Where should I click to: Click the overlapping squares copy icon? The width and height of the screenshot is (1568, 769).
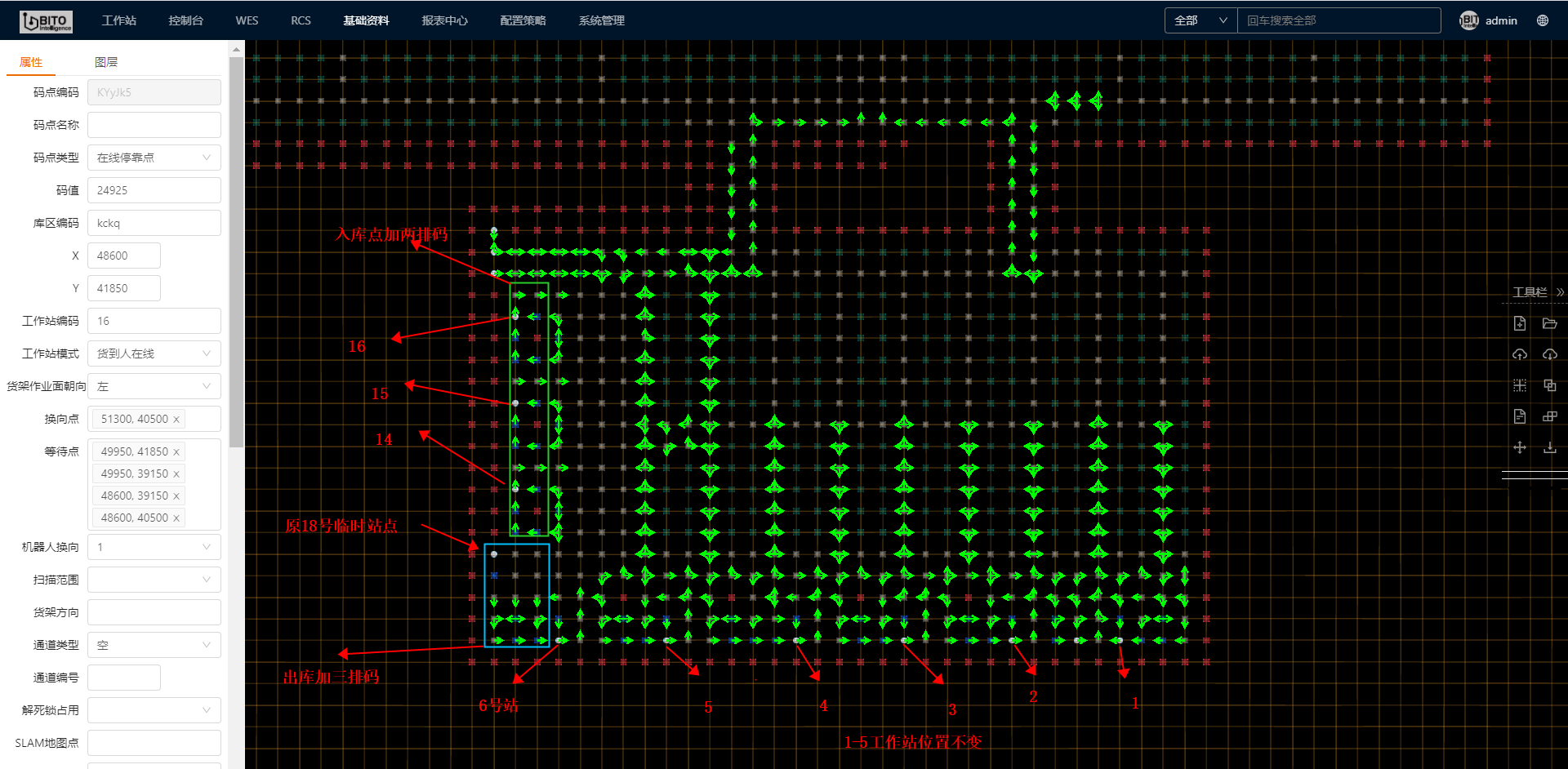(1549, 385)
